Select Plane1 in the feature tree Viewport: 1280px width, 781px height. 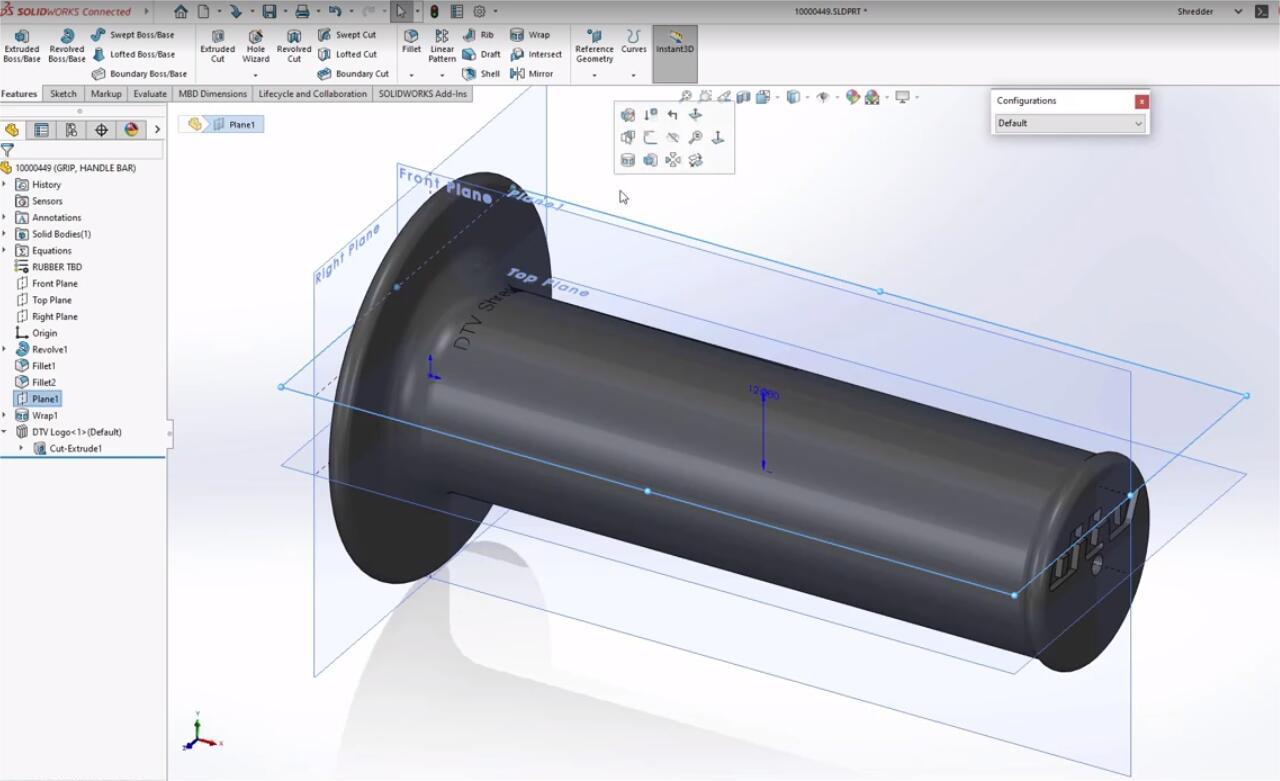[x=43, y=398]
